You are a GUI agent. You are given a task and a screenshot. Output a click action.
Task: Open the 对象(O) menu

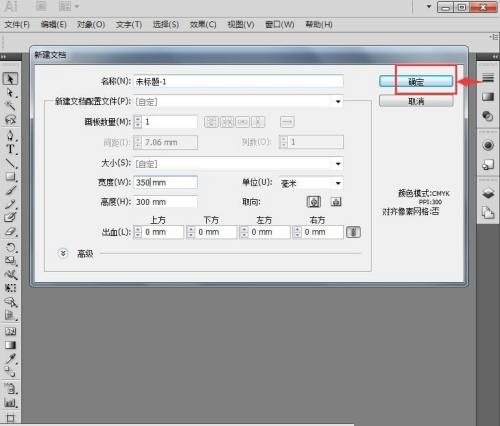[91, 24]
